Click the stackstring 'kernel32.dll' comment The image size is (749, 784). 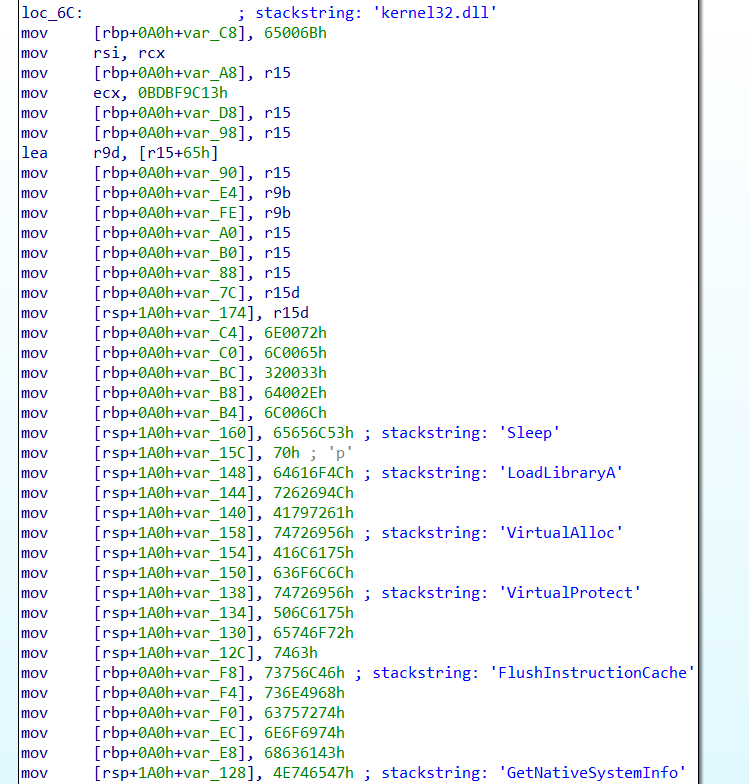[x=367, y=12]
